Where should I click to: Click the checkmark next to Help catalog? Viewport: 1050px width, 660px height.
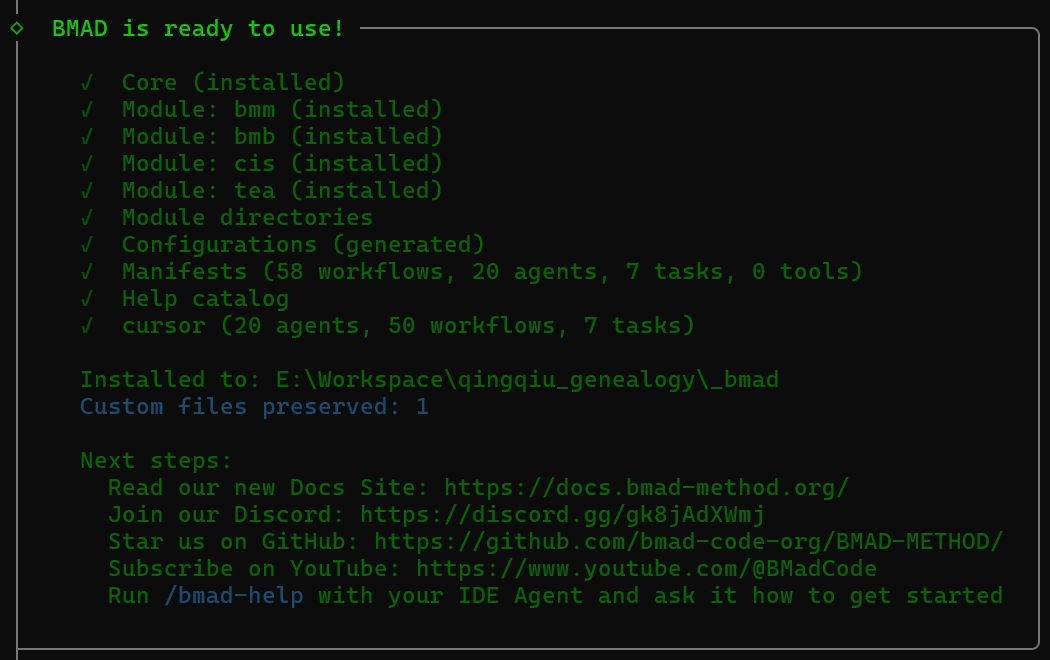click(x=88, y=298)
